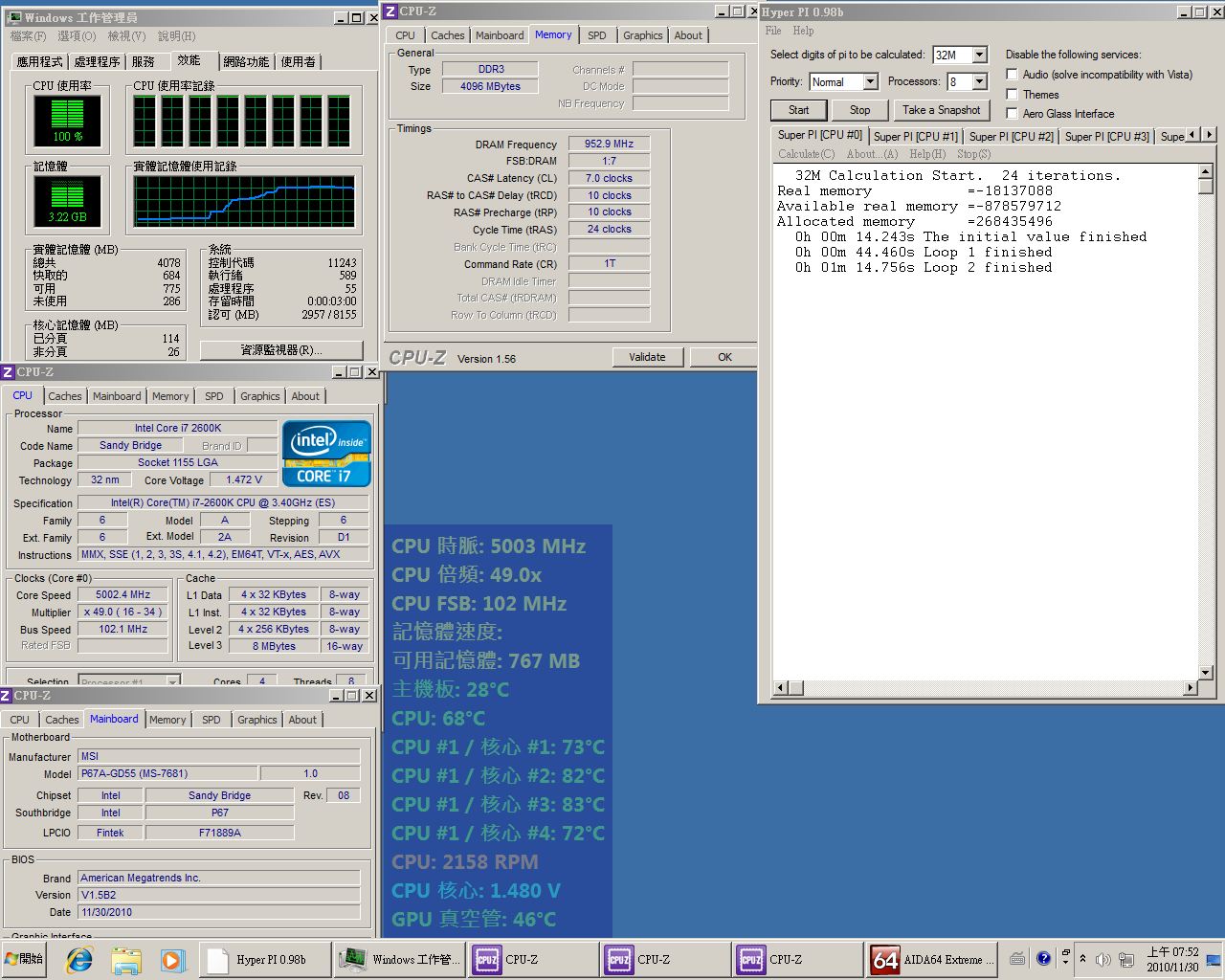Switch to Task Manager 應用程式 tab
Viewport: 1225px width, 980px height.
click(39, 61)
